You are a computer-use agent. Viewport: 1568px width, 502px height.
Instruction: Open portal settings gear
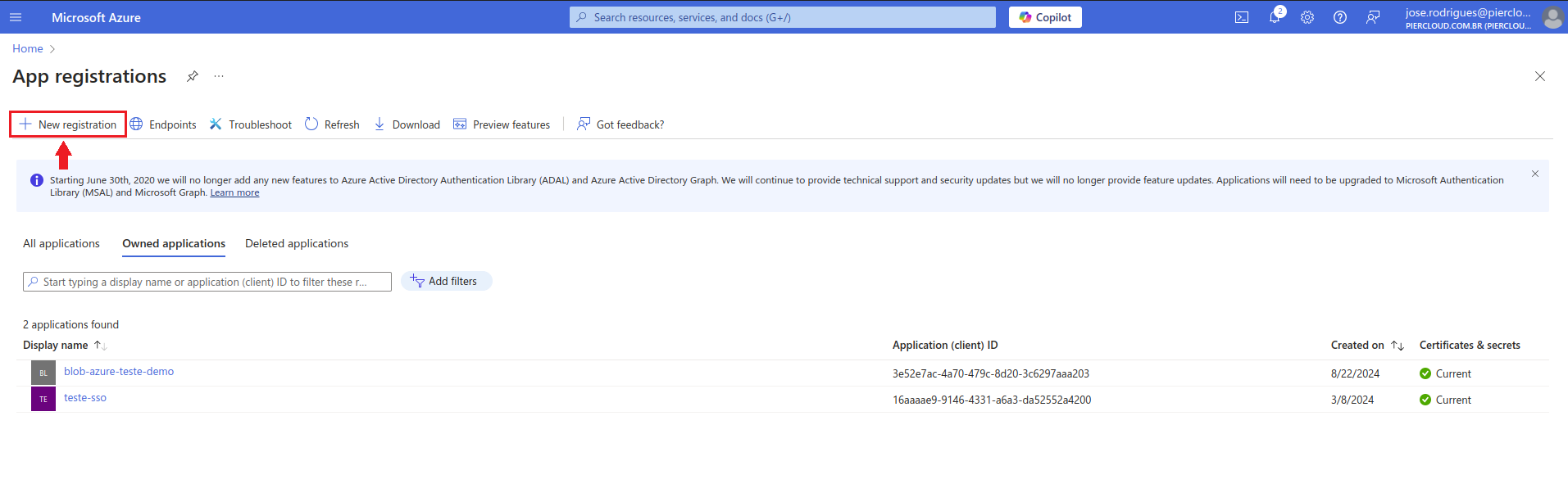(1307, 17)
